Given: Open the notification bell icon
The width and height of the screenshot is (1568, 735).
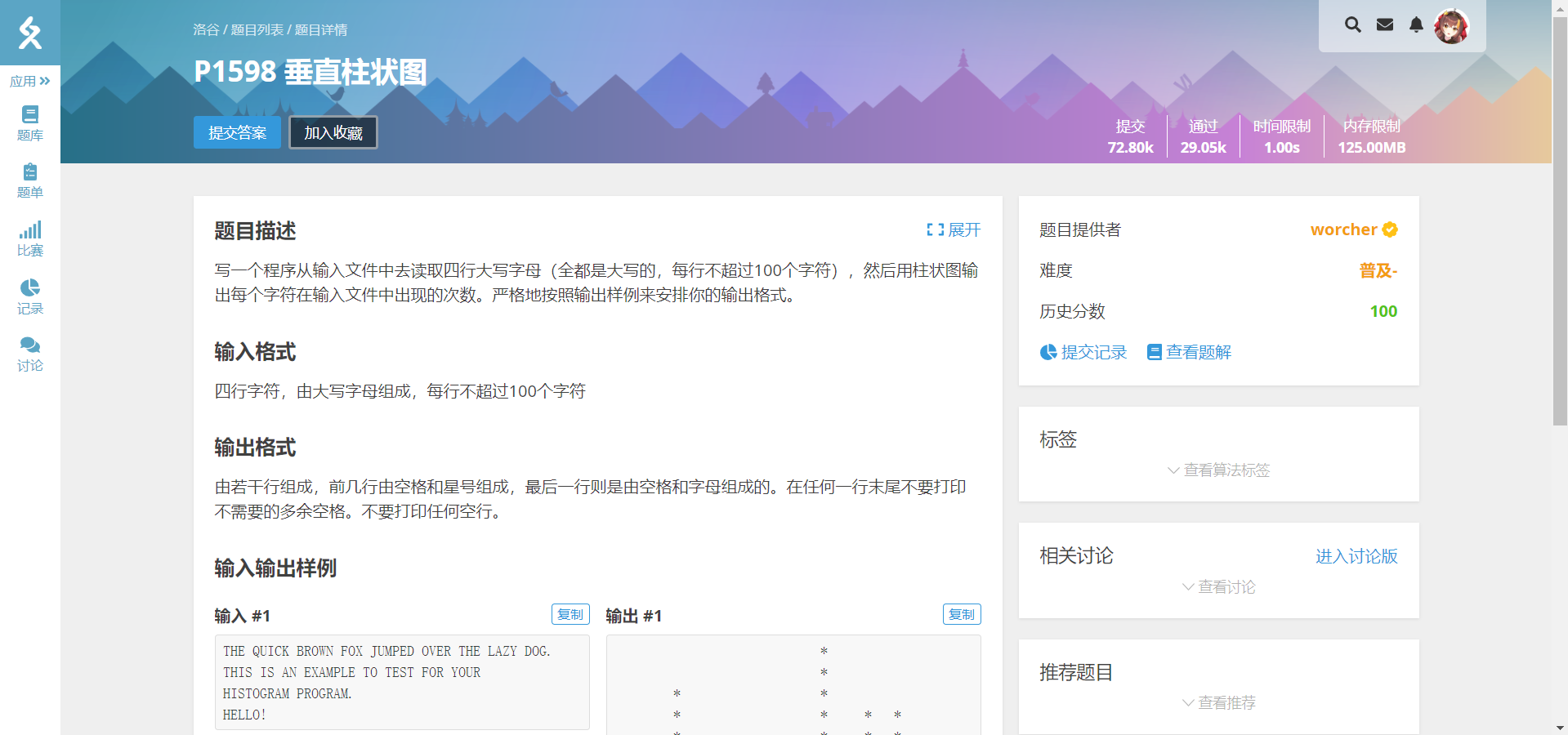Looking at the screenshot, I should click(1416, 24).
